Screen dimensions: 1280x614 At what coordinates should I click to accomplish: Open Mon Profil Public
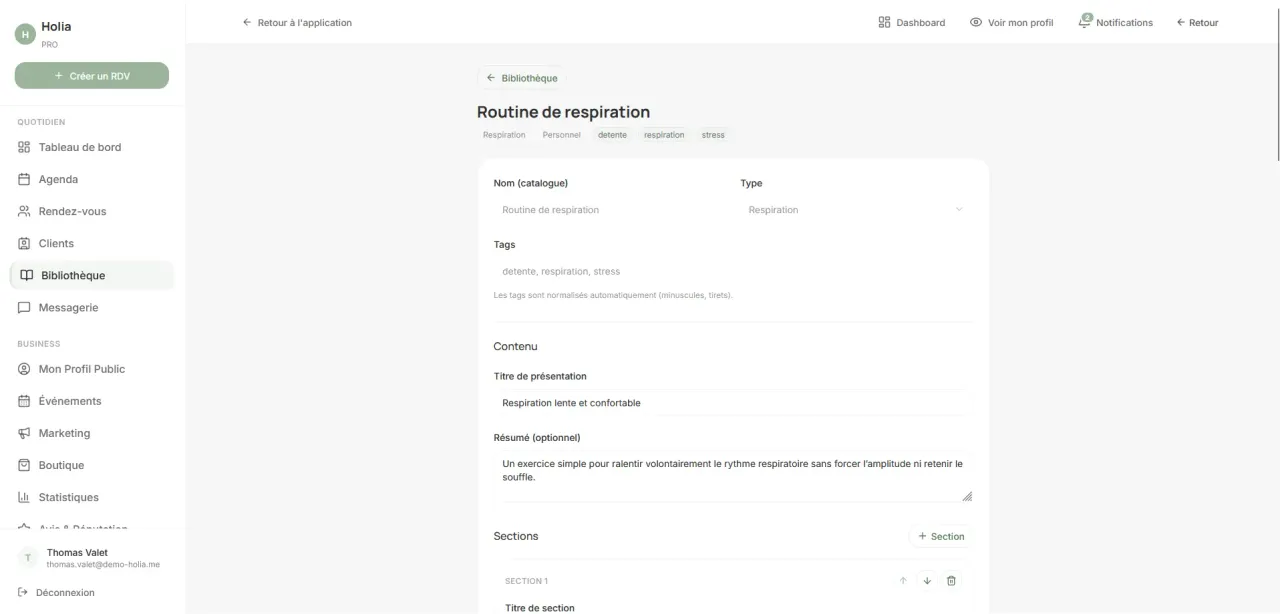pos(92,369)
